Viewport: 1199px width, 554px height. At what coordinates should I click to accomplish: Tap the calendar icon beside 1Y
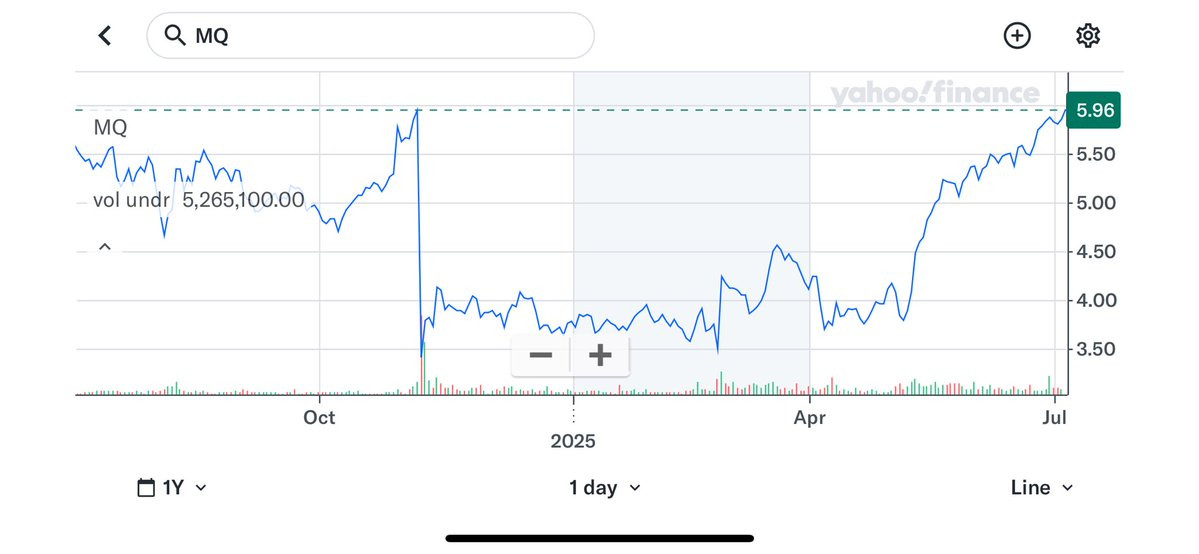tap(146, 487)
